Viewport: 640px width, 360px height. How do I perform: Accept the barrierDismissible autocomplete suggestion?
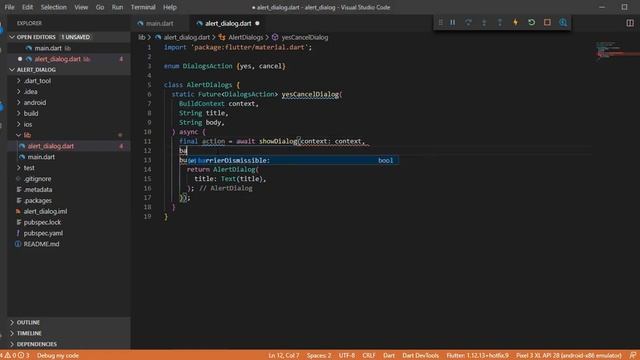point(293,160)
